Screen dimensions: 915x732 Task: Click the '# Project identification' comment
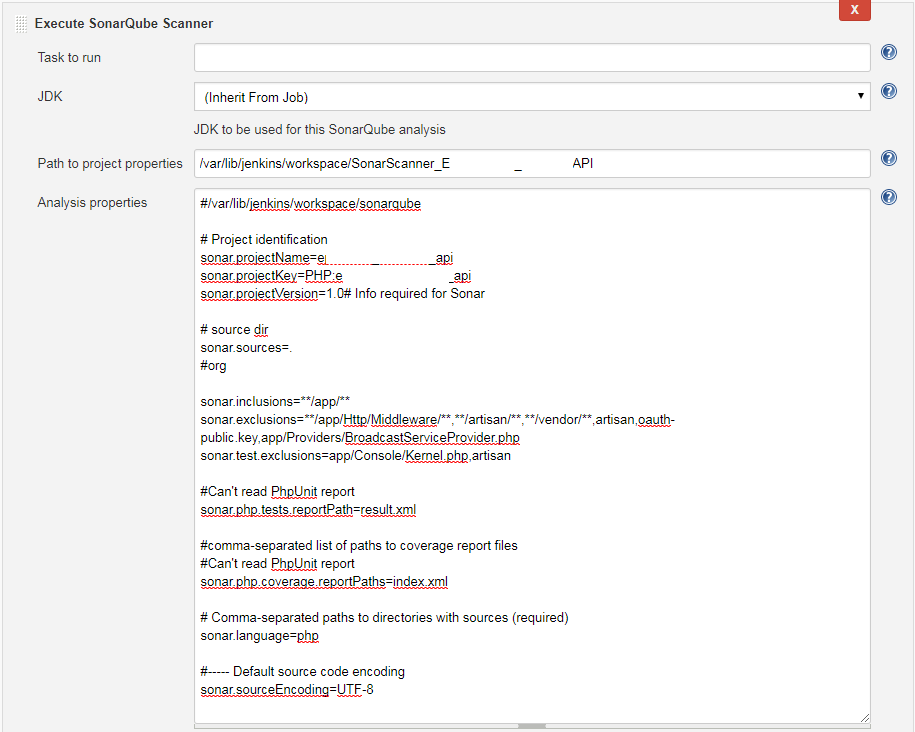[264, 239]
